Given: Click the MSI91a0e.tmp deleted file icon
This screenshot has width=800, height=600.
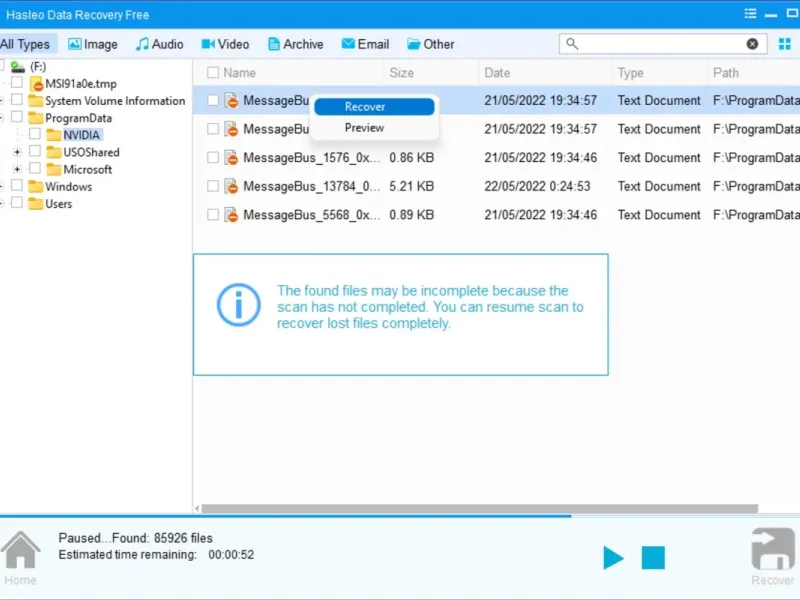Looking at the screenshot, I should tap(36, 84).
